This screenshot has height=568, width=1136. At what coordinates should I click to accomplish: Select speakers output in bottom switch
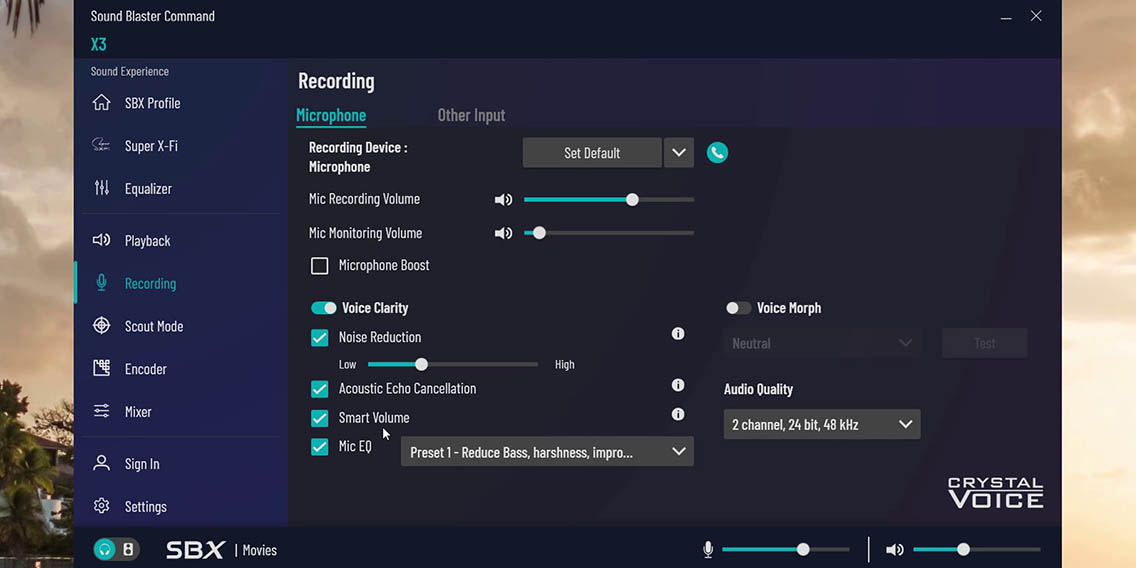point(128,549)
